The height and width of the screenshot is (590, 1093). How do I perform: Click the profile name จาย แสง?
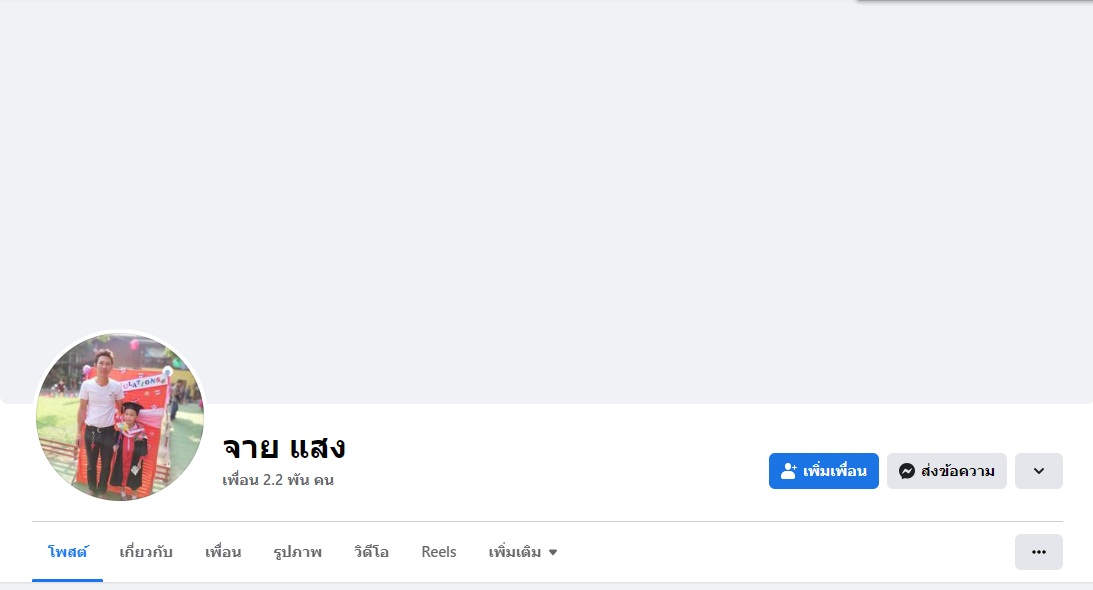[284, 447]
